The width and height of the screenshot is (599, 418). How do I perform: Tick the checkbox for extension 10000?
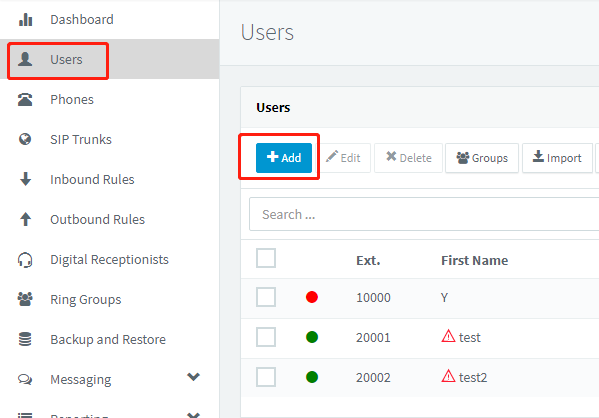266,297
